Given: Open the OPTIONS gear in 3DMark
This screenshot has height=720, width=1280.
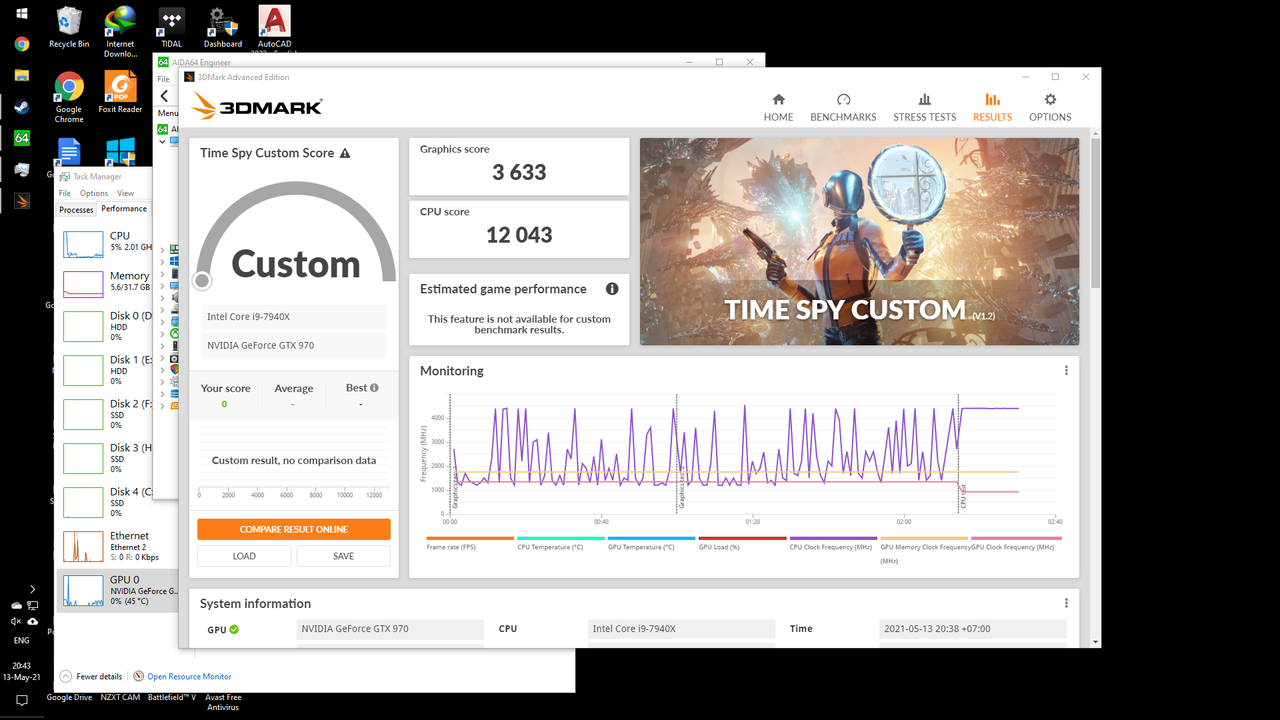Looking at the screenshot, I should tap(1050, 108).
